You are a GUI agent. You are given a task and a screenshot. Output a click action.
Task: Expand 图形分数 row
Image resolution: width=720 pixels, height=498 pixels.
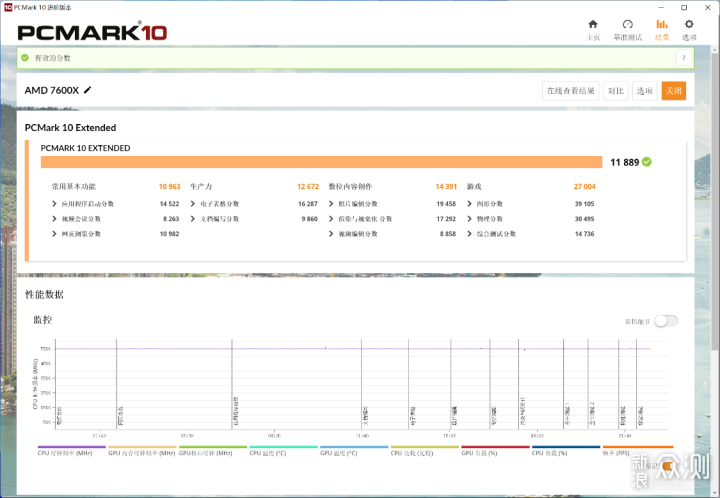[469, 203]
